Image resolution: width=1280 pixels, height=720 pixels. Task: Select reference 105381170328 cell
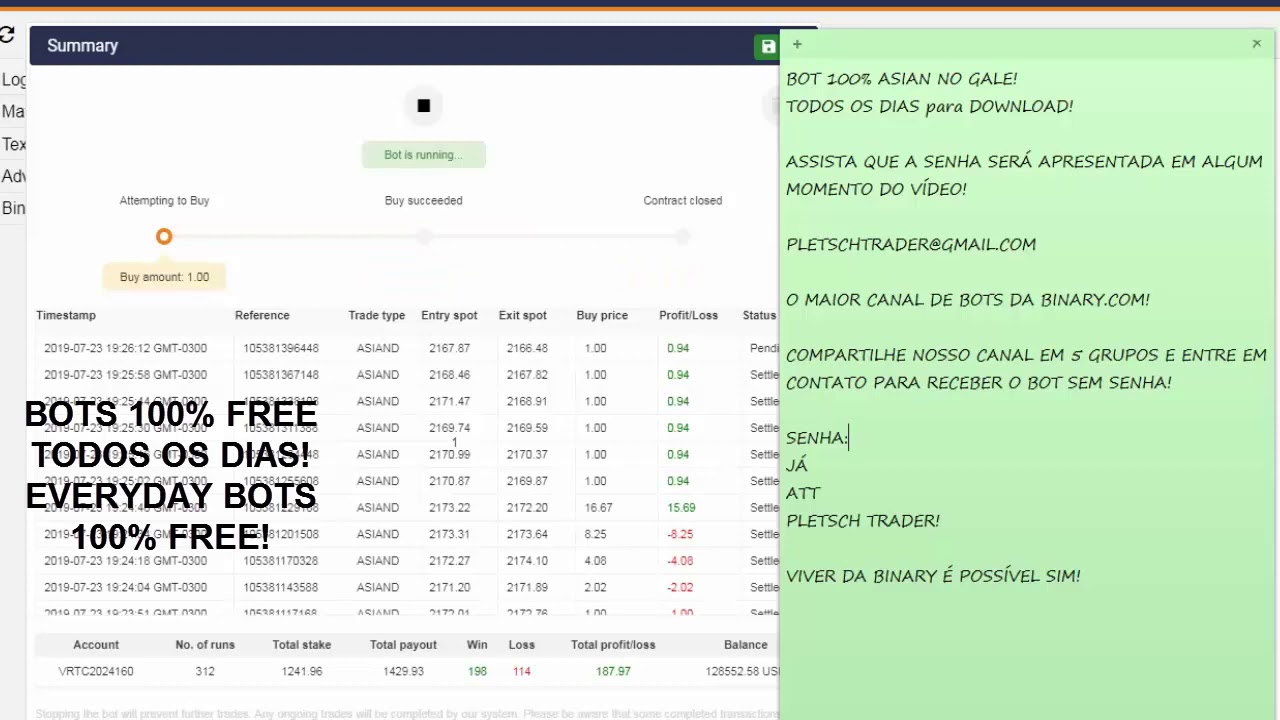pos(281,561)
